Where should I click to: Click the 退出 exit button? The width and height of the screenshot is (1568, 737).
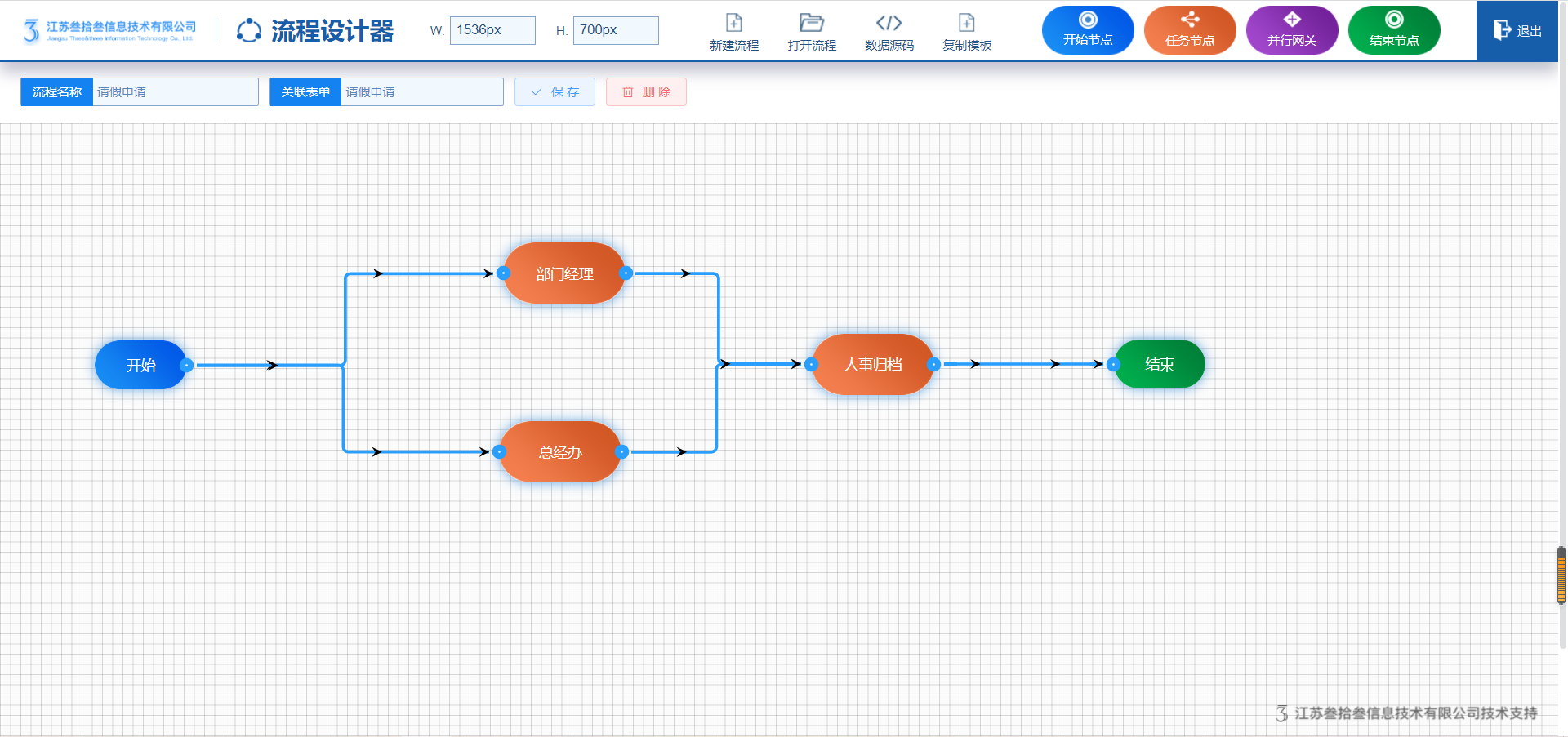pyautogui.click(x=1517, y=31)
